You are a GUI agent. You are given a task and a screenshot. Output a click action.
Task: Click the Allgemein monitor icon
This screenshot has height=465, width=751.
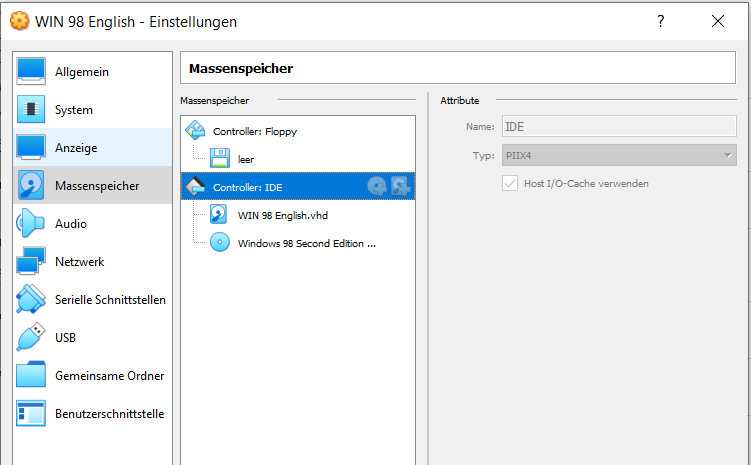coord(31,71)
